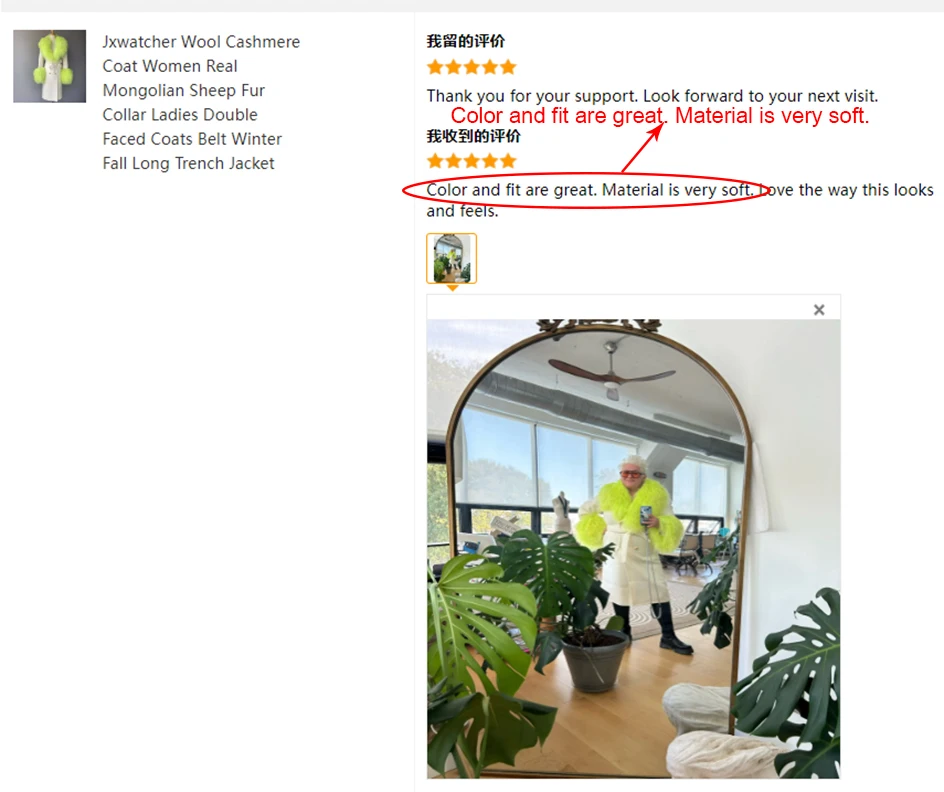Screen dimensions: 944x792
Task: Click the fifth star under 我留的评价
Action: click(x=509, y=67)
